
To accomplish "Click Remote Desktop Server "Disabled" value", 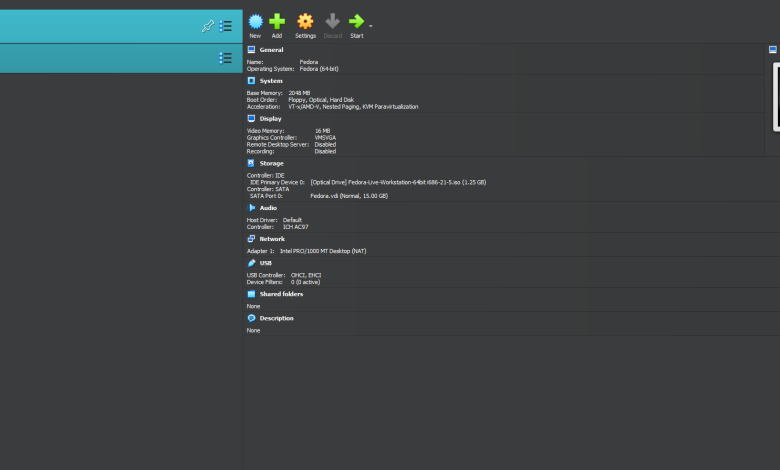I will (325, 145).
